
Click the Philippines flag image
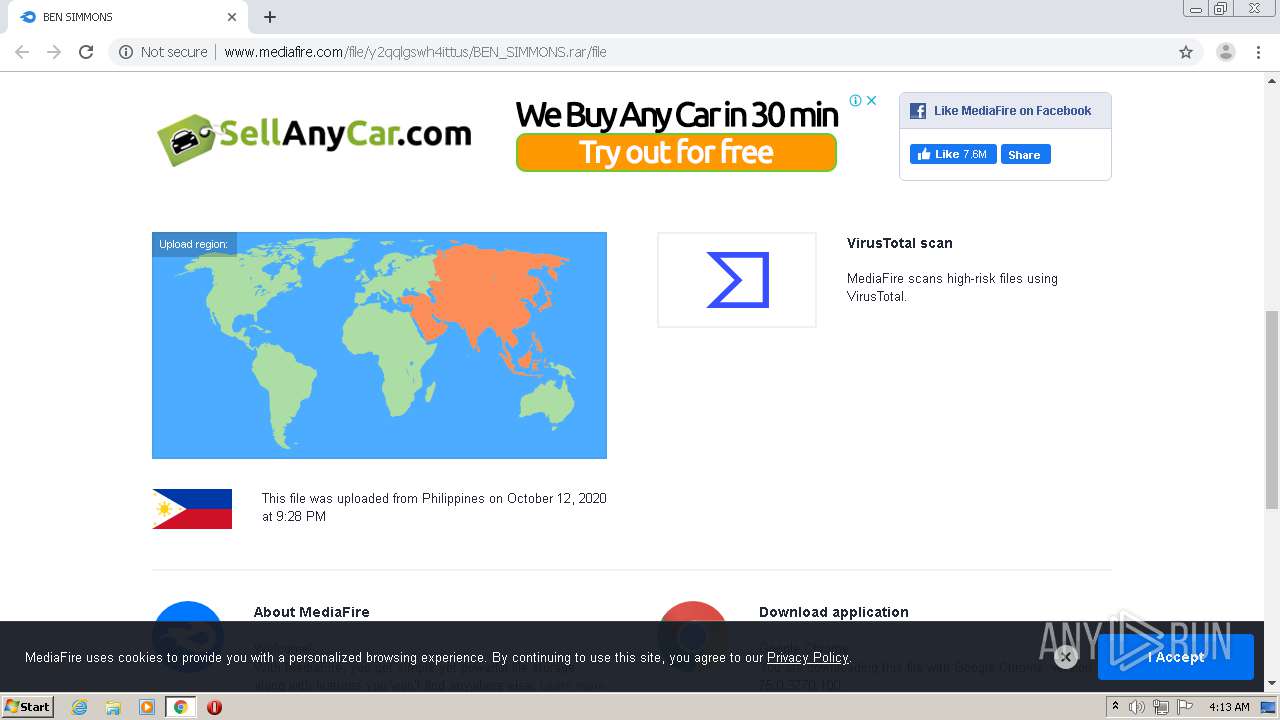coord(192,509)
